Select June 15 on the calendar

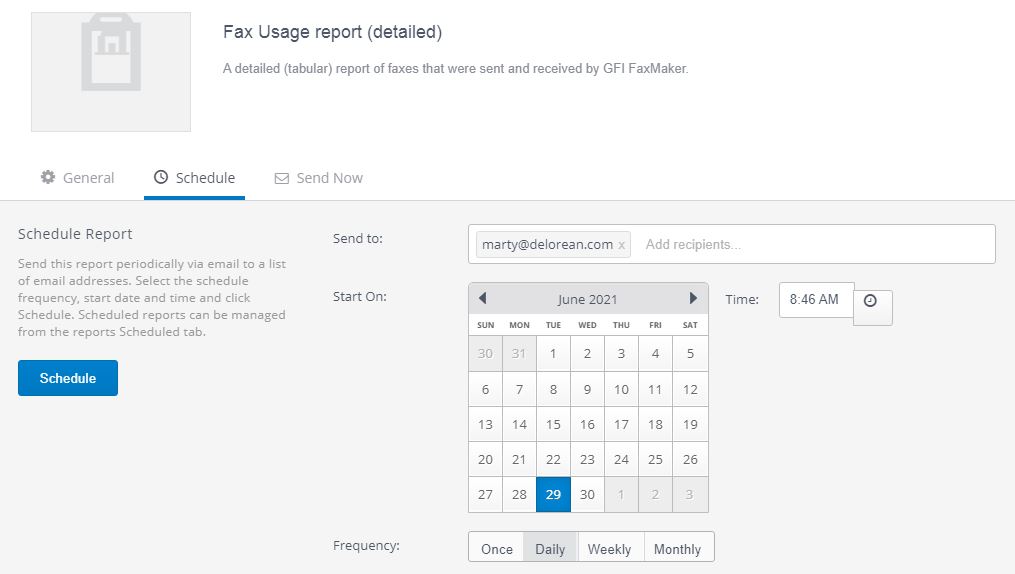coord(553,425)
